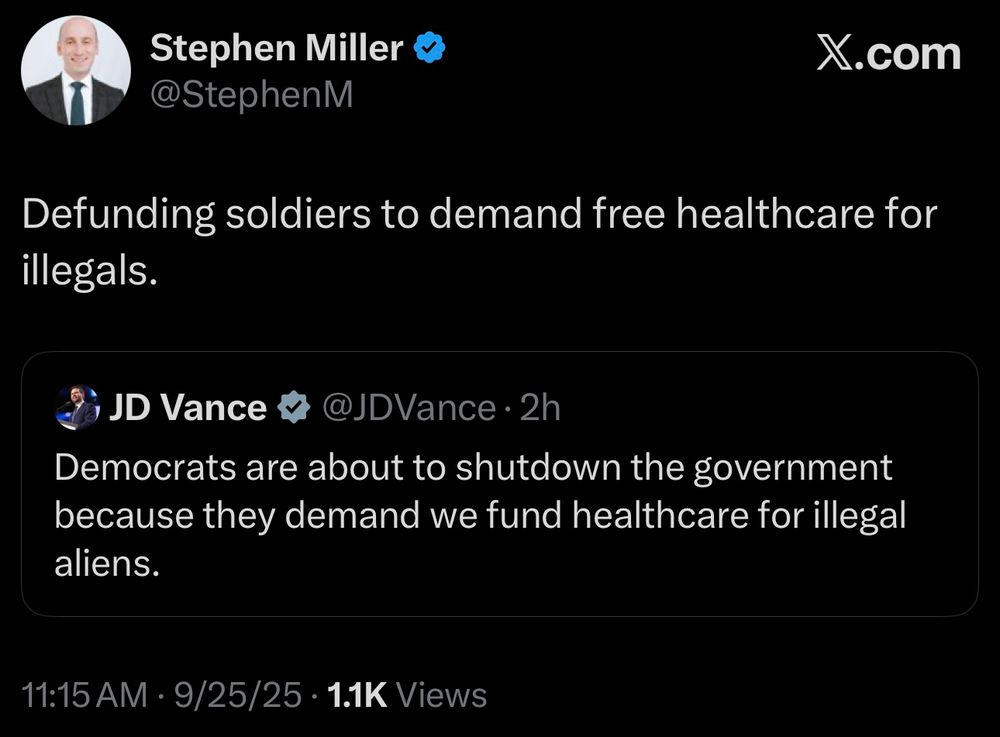
Task: Click the X.com logo
Action: pyautogui.click(x=887, y=52)
